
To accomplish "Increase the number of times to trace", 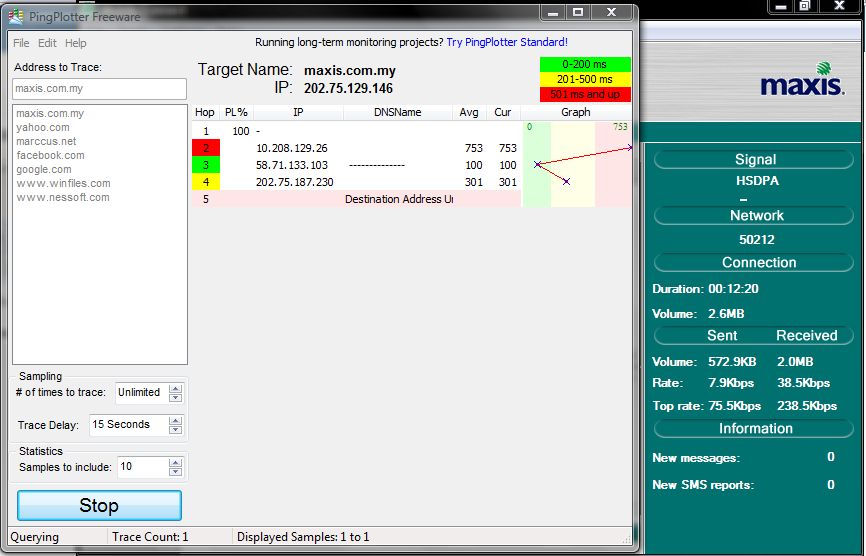I will [x=176, y=389].
